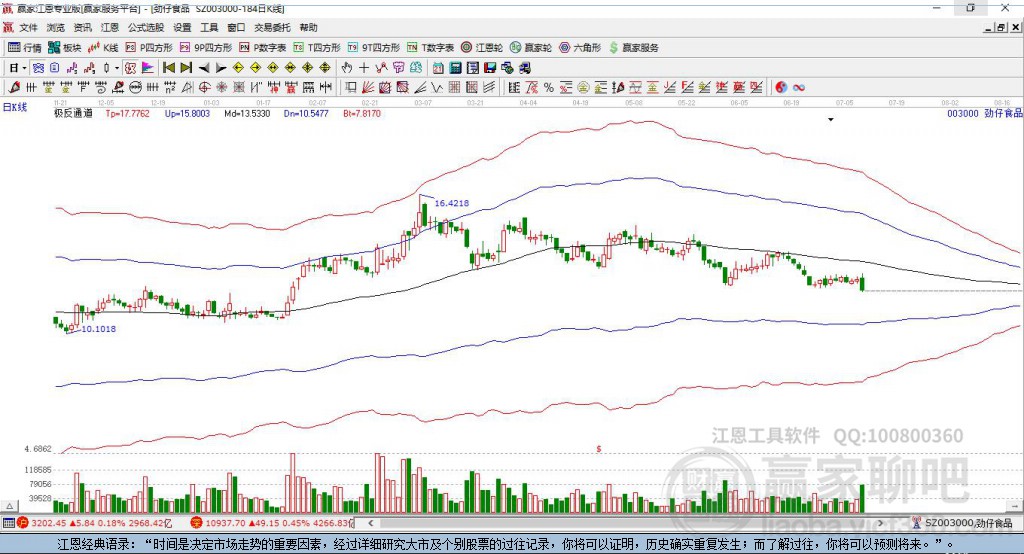1024x554 pixels.
Task: Click the 10.1018 low price label
Action: click(99, 329)
